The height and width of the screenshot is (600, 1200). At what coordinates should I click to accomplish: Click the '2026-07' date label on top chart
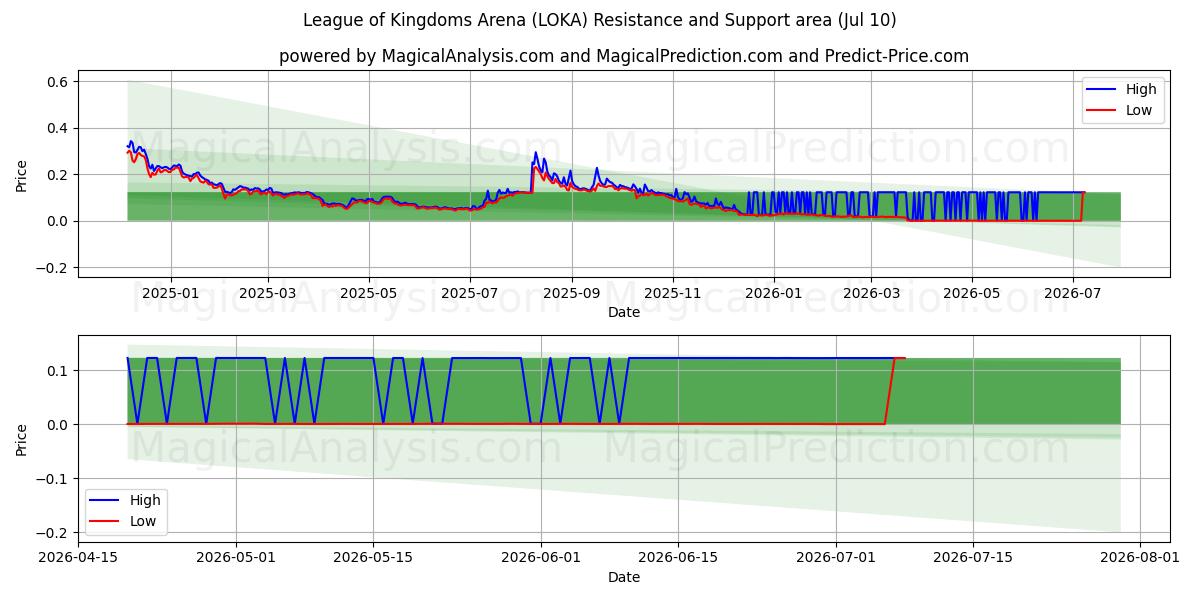(x=1073, y=293)
